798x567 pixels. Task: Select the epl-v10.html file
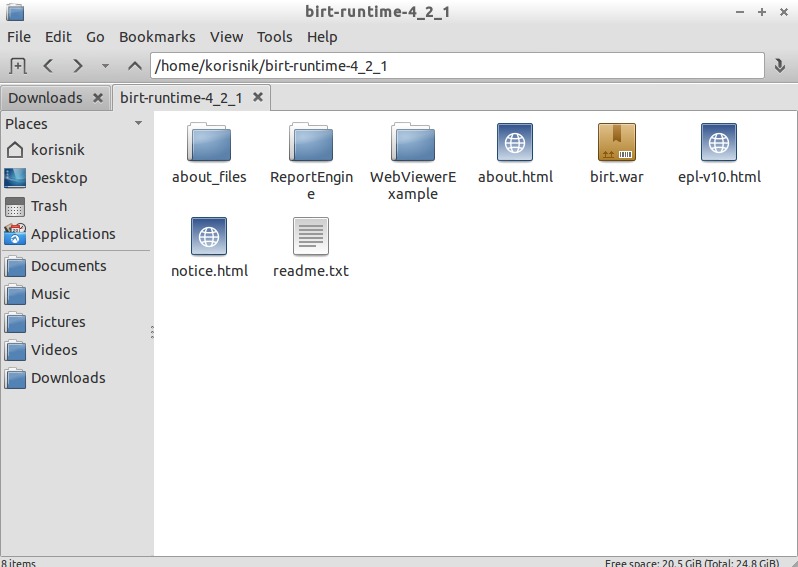[x=719, y=154]
